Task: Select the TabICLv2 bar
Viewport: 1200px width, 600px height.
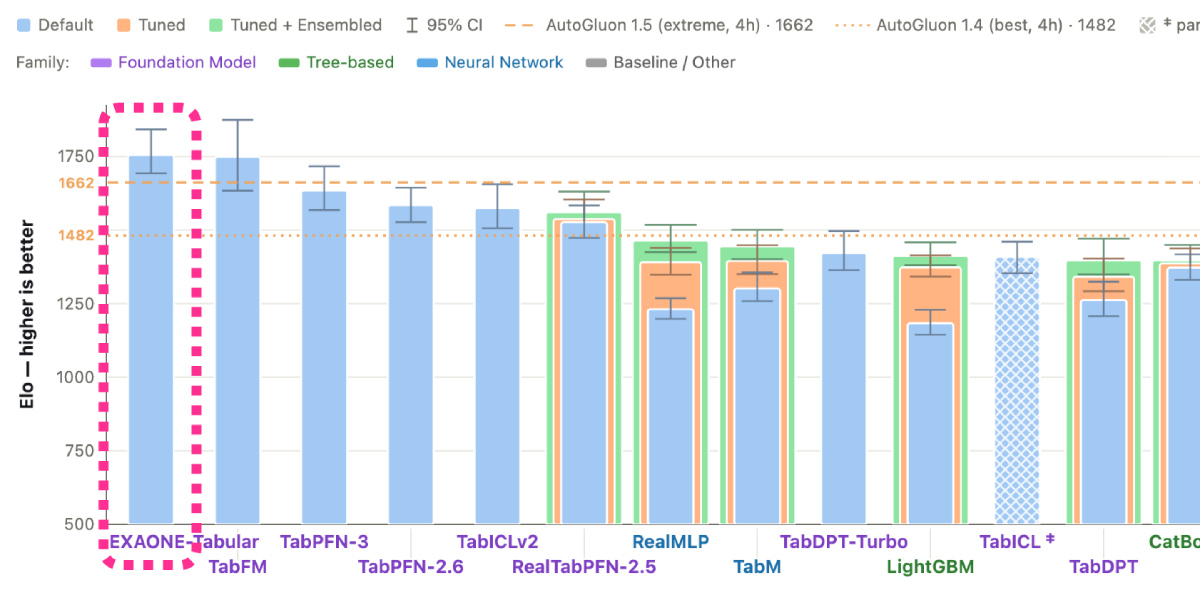Action: click(497, 366)
